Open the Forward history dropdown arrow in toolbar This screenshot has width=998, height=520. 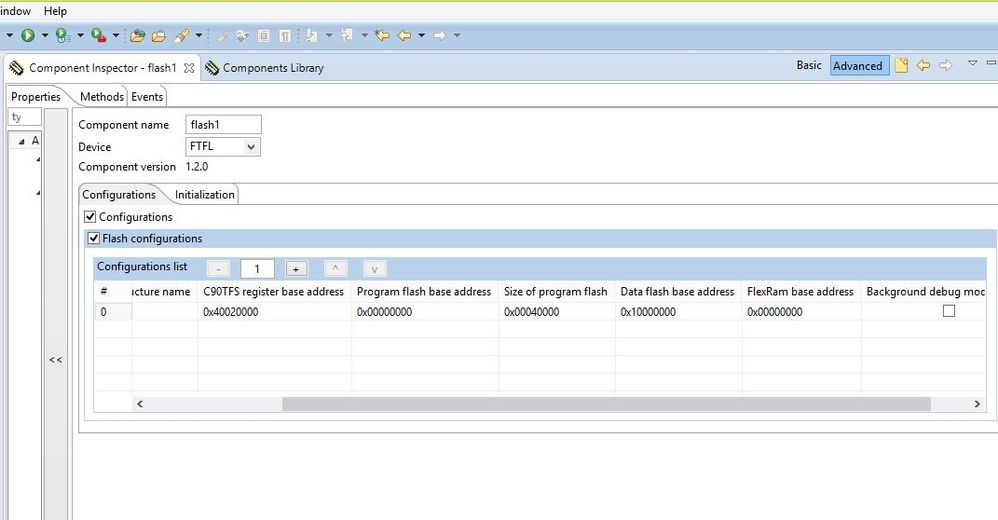pos(457,36)
